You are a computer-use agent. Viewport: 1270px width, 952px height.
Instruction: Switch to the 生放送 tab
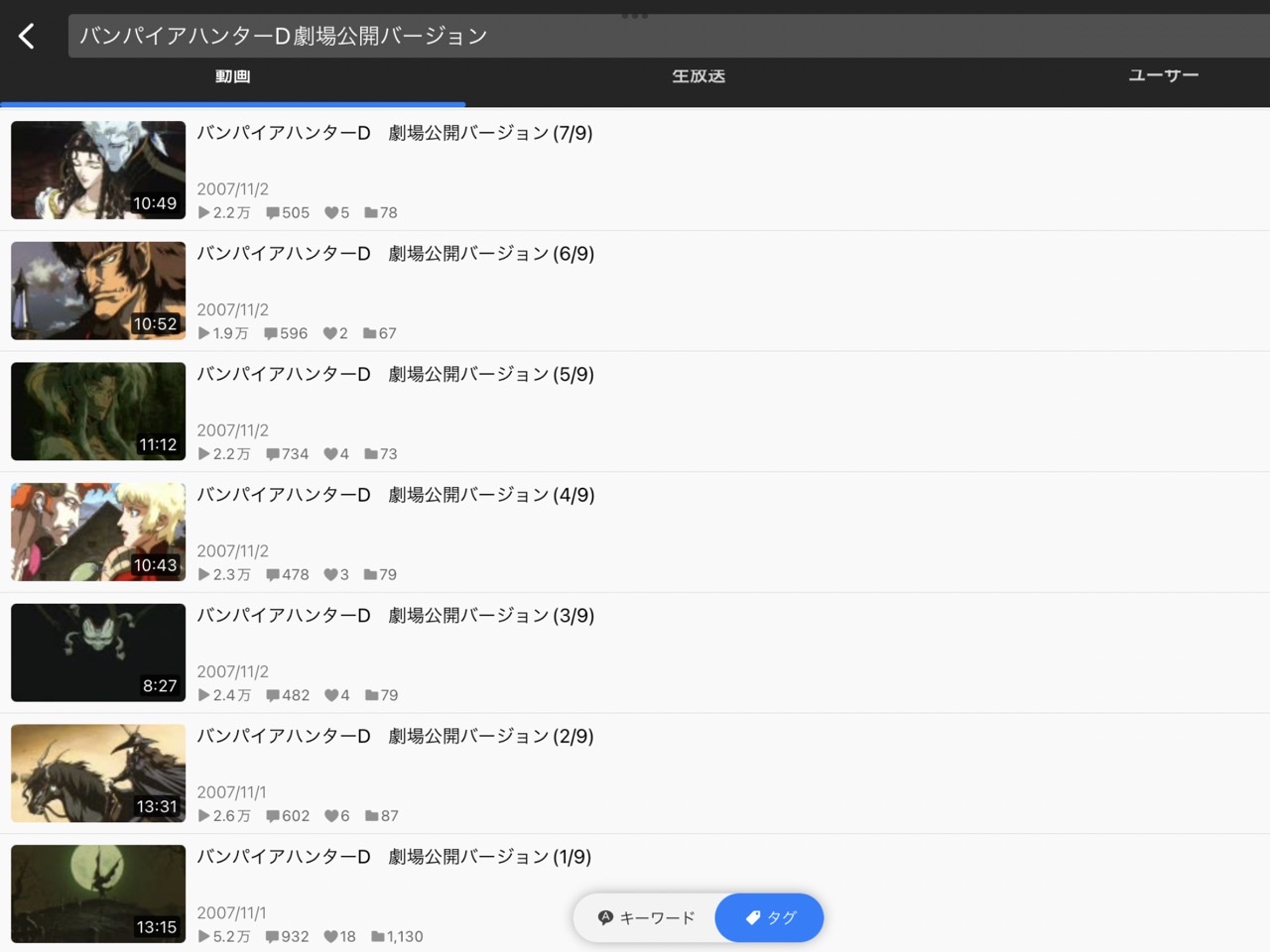click(698, 76)
